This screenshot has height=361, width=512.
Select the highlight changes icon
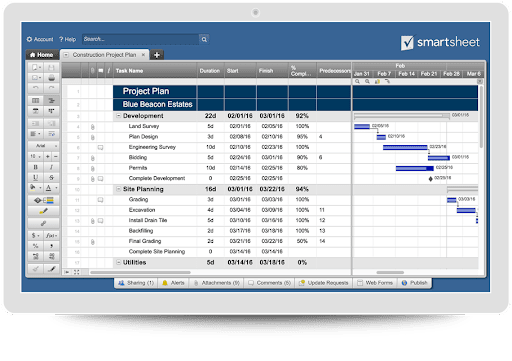tap(43, 211)
